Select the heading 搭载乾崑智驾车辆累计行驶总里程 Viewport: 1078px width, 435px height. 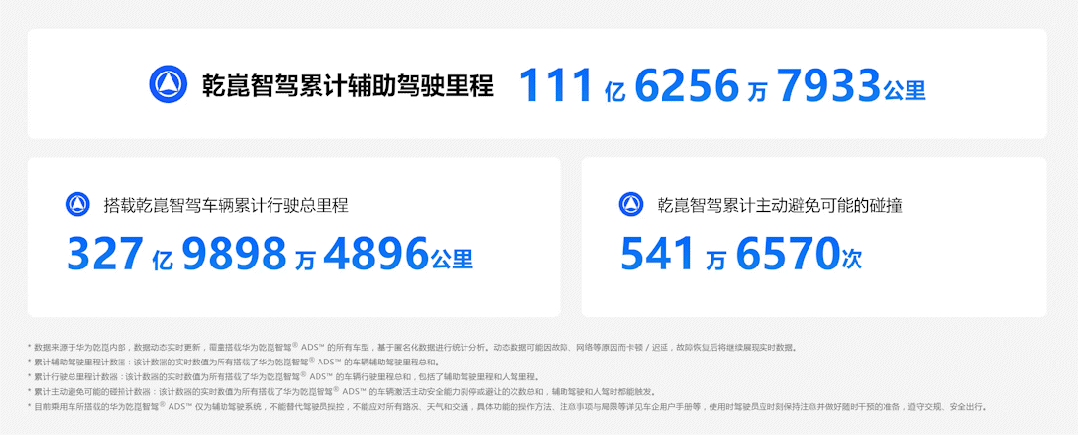pos(226,205)
